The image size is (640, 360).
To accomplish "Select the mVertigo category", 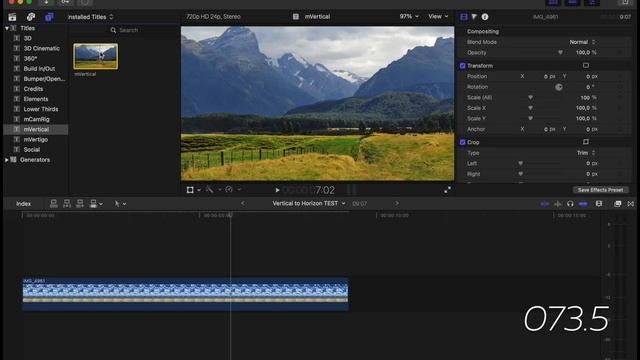I will coord(36,140).
